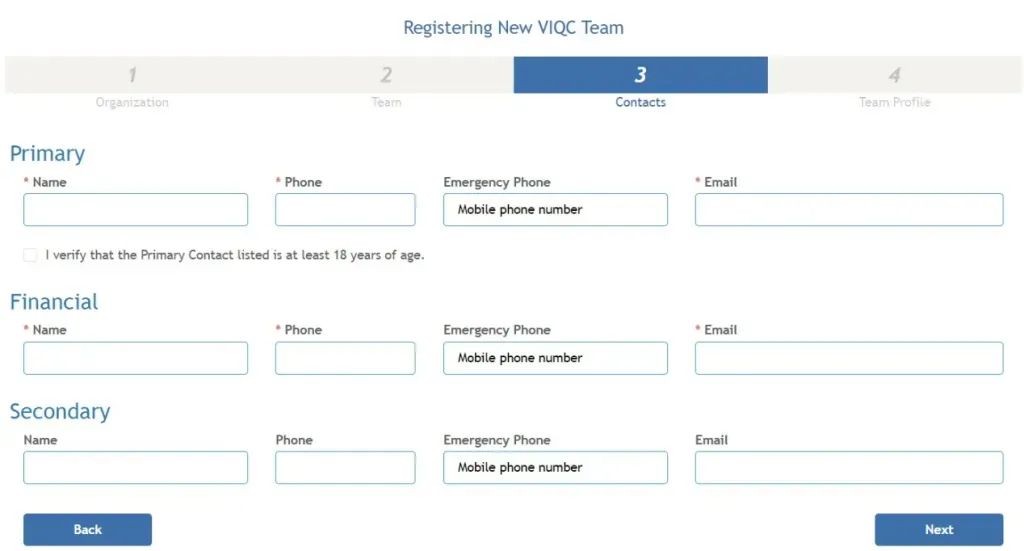Go to step 1 Organization
The image size is (1024, 551).
[132, 83]
